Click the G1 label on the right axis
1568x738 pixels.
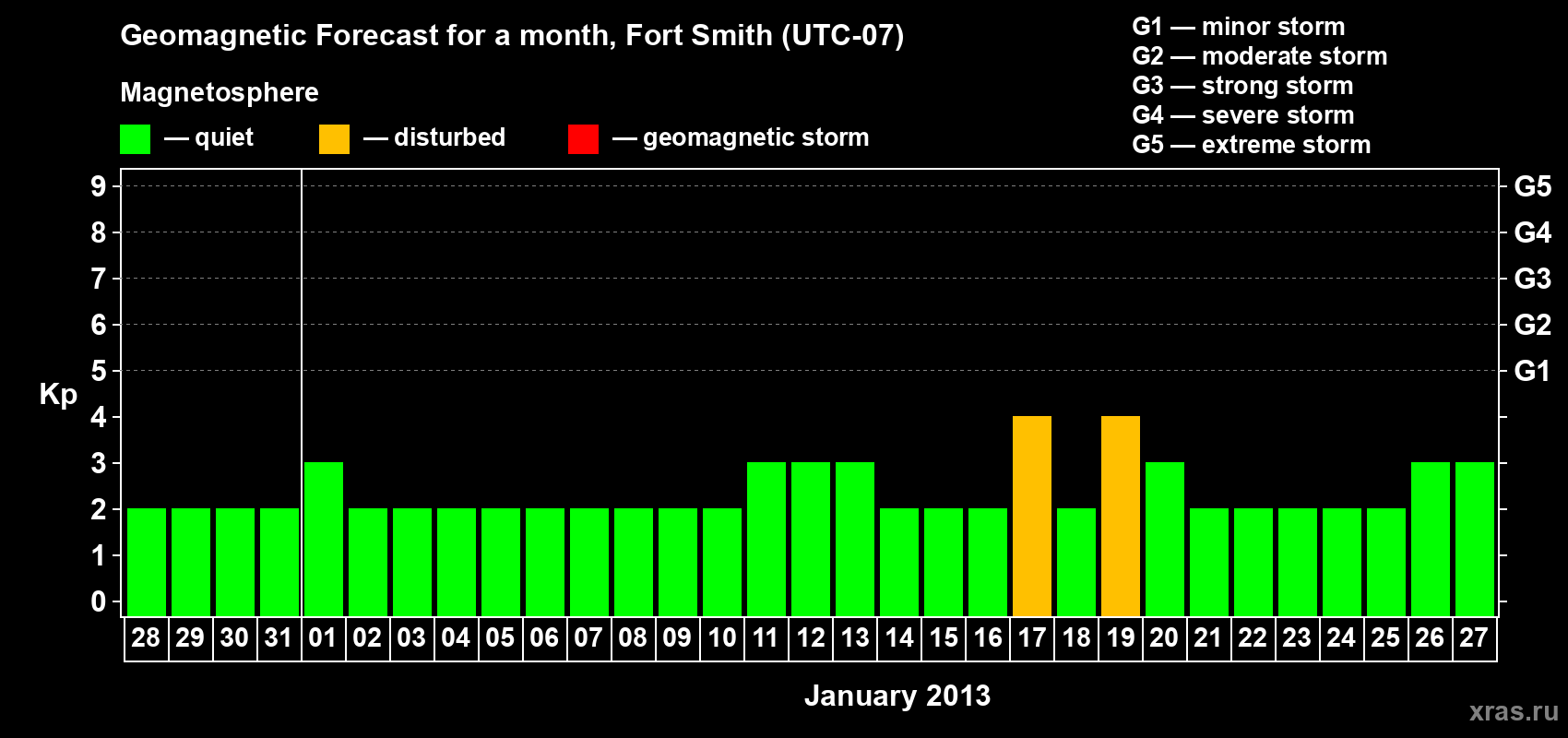point(1533,371)
